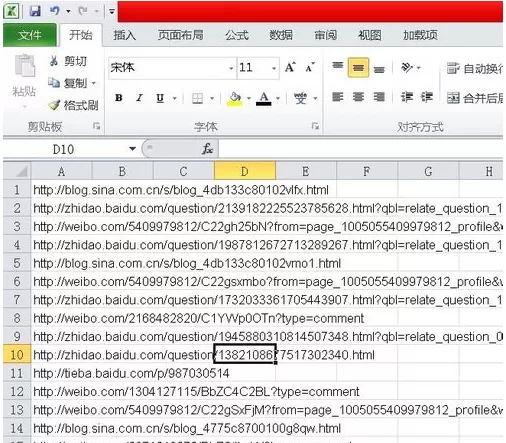The image size is (506, 443).
Task: Expand the 复制 dropdown arrow
Action: click(94, 83)
